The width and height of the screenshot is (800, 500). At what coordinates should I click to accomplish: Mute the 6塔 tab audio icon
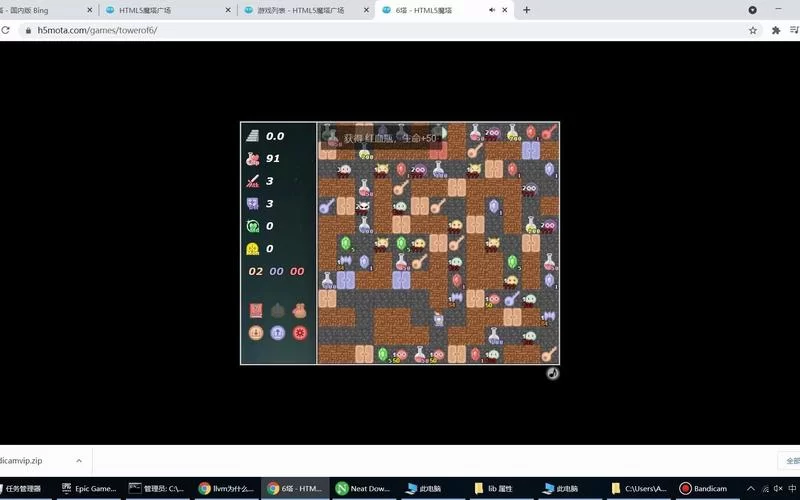pos(492,10)
